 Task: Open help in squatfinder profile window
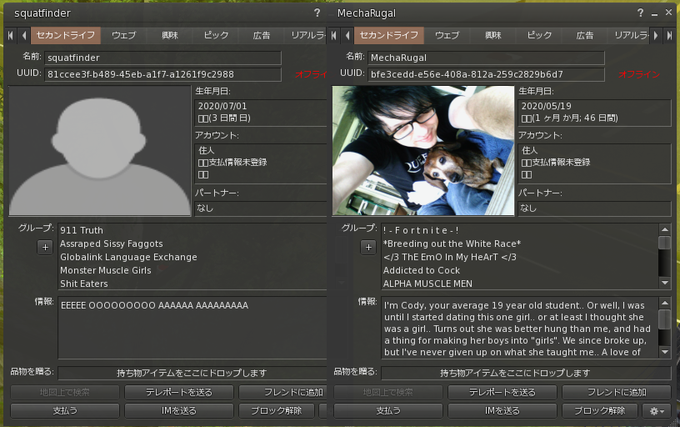pos(317,13)
